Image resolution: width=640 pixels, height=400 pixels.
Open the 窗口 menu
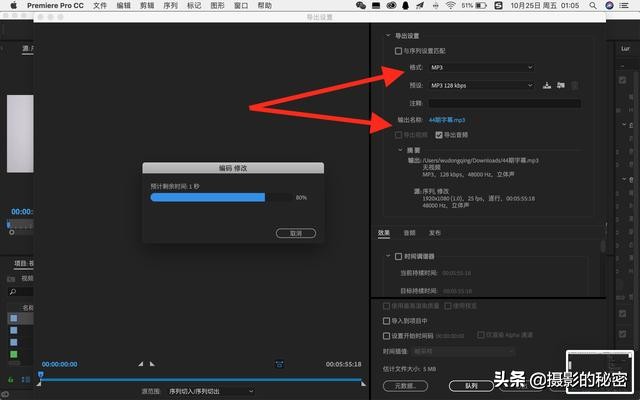241,5
